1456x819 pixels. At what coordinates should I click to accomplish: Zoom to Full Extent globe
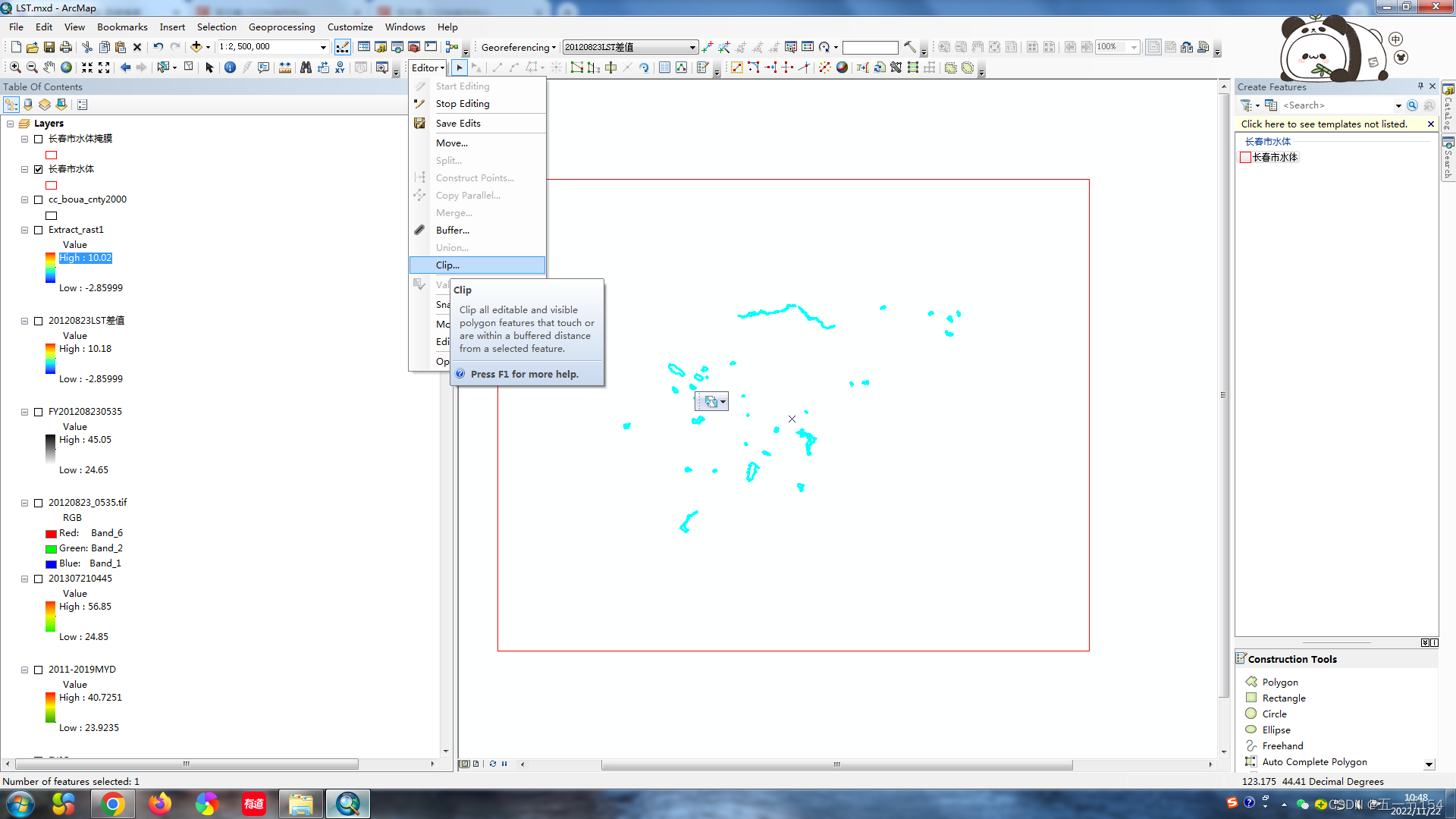pyautogui.click(x=67, y=67)
